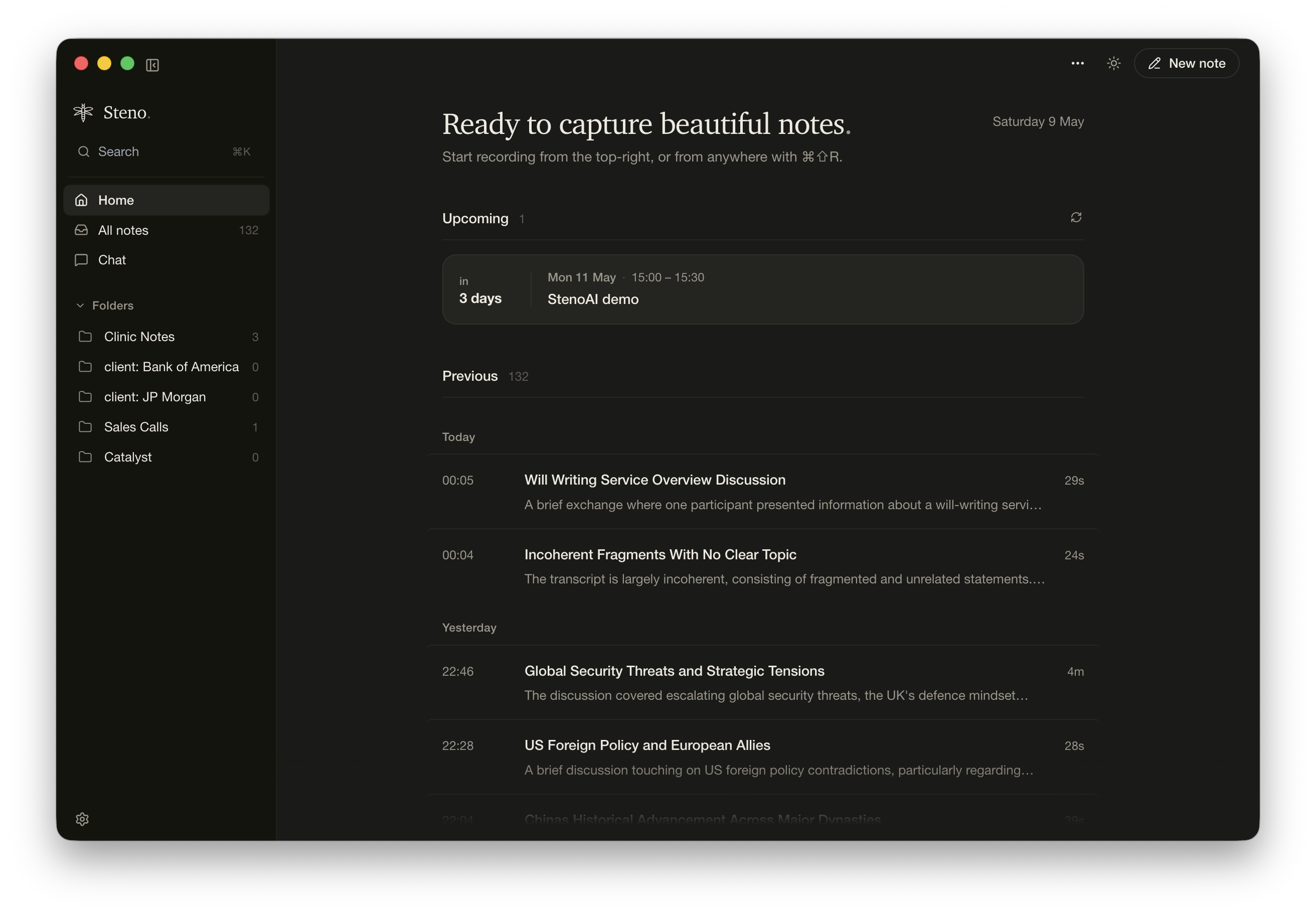Click the Clinic Notes folder icon
The image size is (1316, 915).
[85, 337]
